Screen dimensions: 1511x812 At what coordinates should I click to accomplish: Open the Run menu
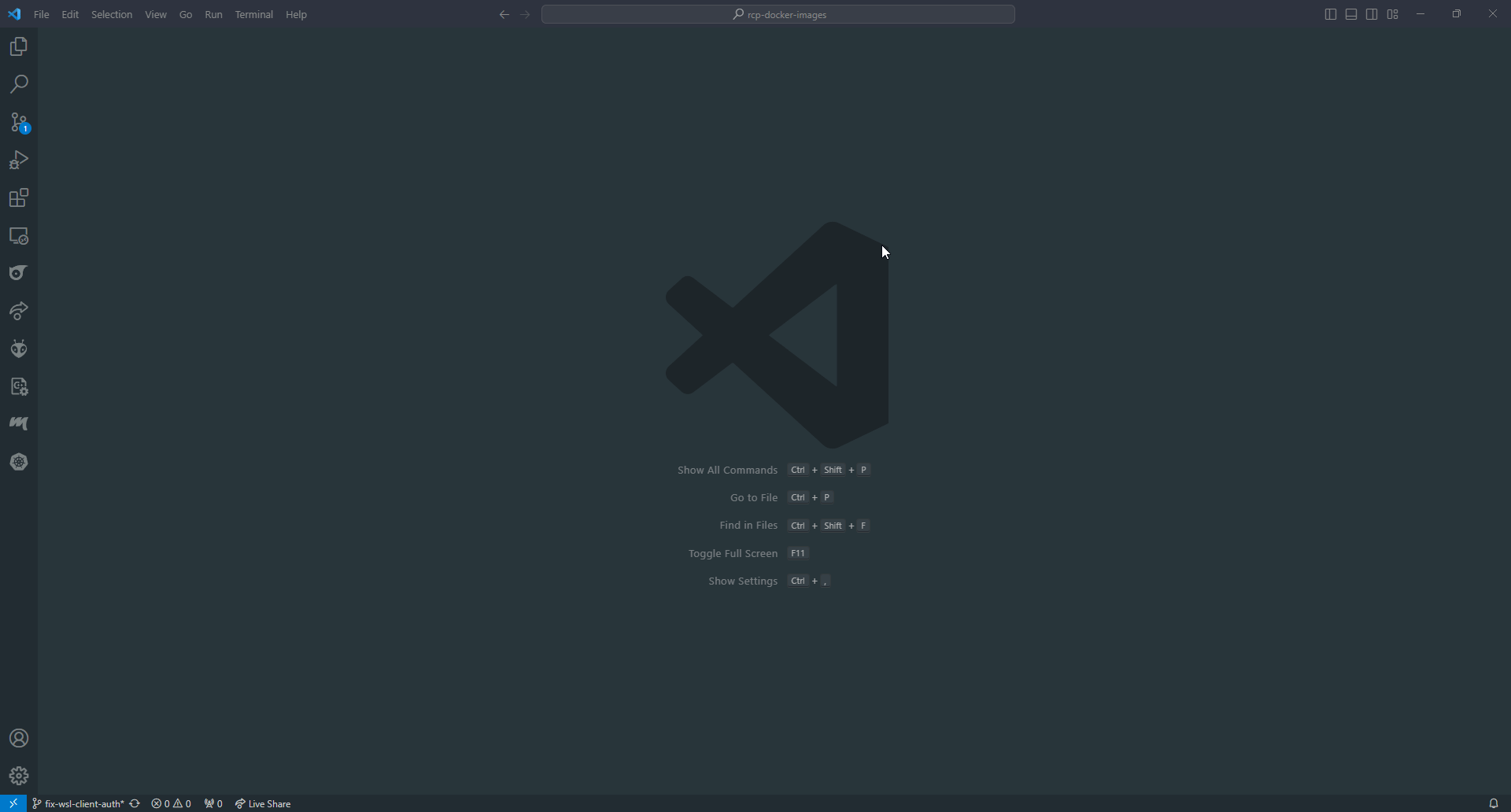213,14
